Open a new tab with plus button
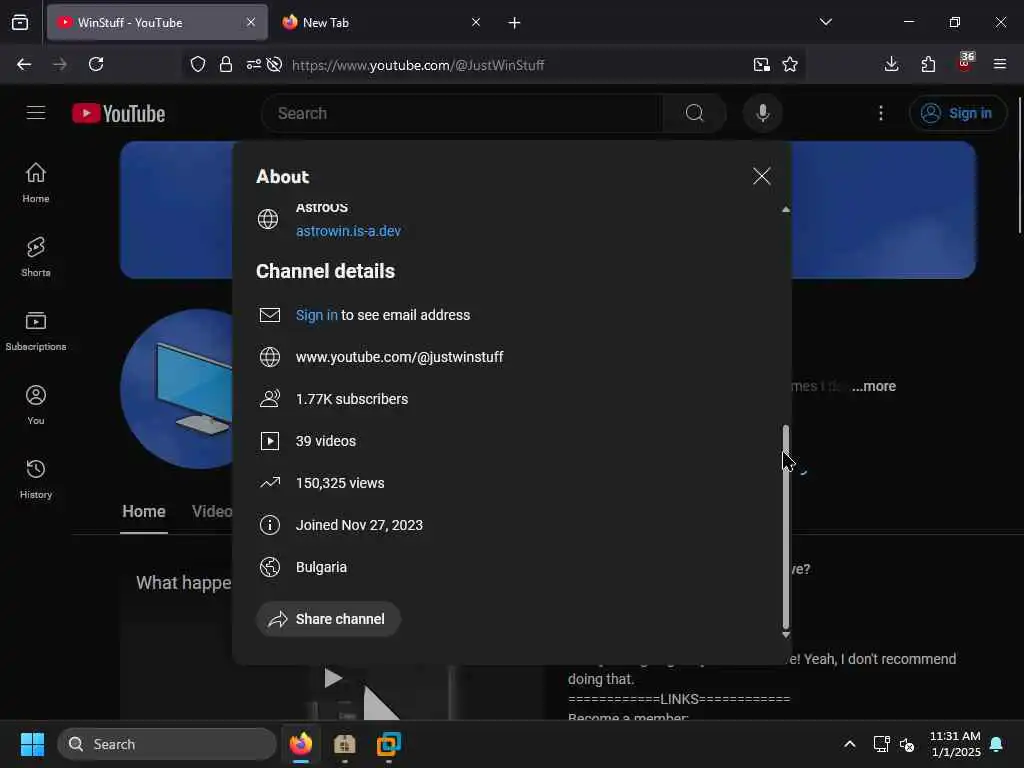Screen dimensions: 1024x768 (x=515, y=23)
